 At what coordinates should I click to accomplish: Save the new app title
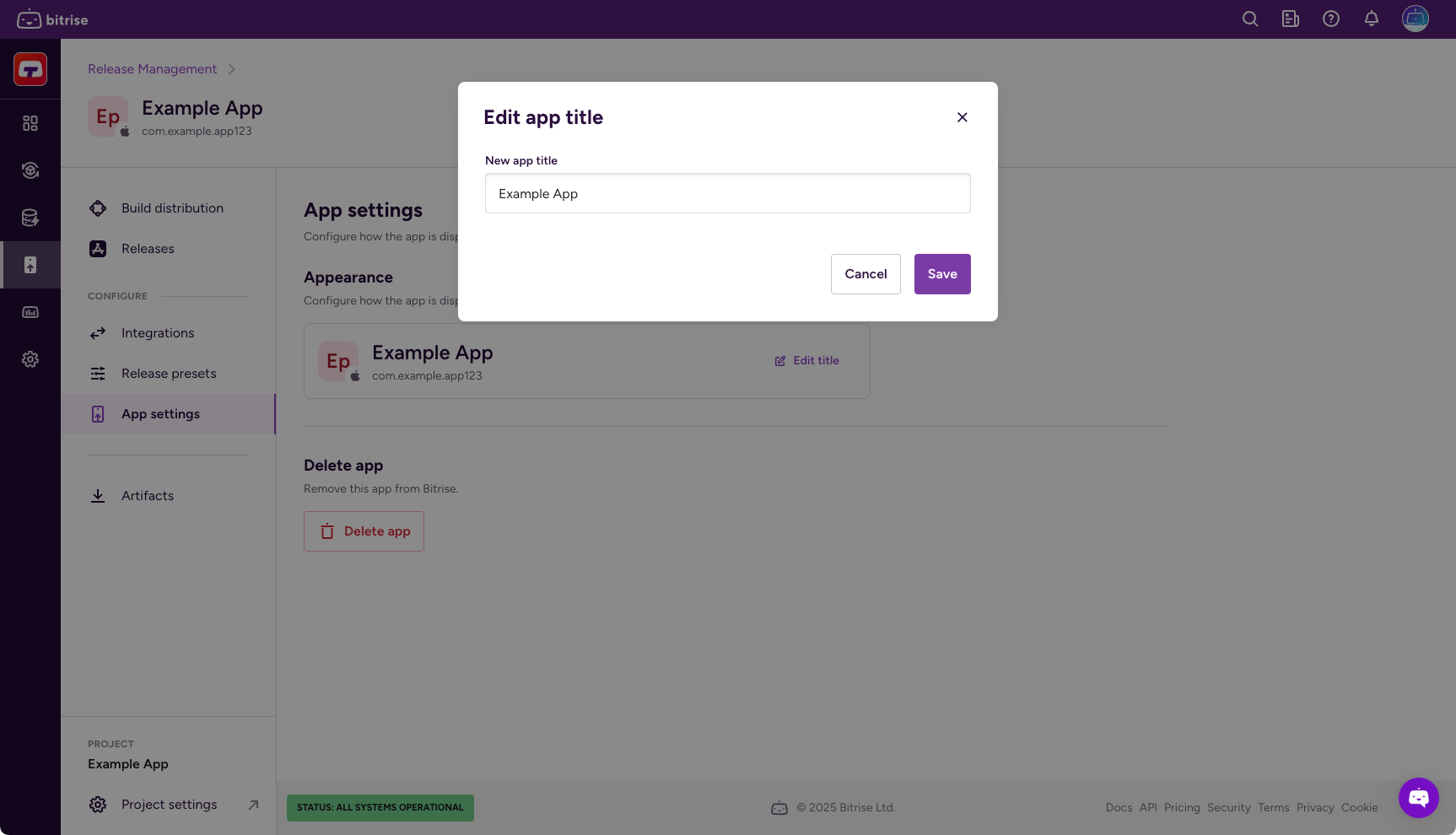point(942,274)
